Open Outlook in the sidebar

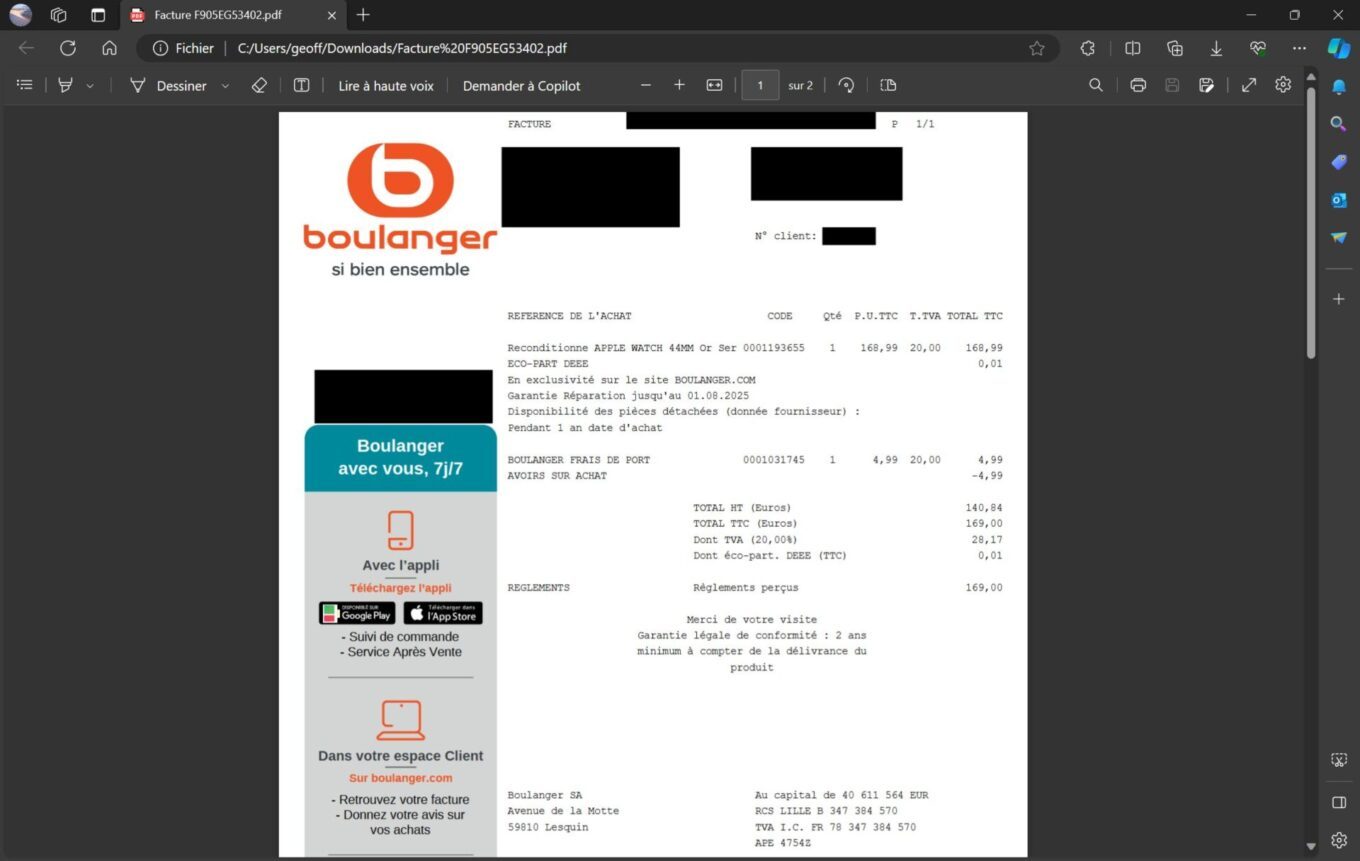point(1339,200)
